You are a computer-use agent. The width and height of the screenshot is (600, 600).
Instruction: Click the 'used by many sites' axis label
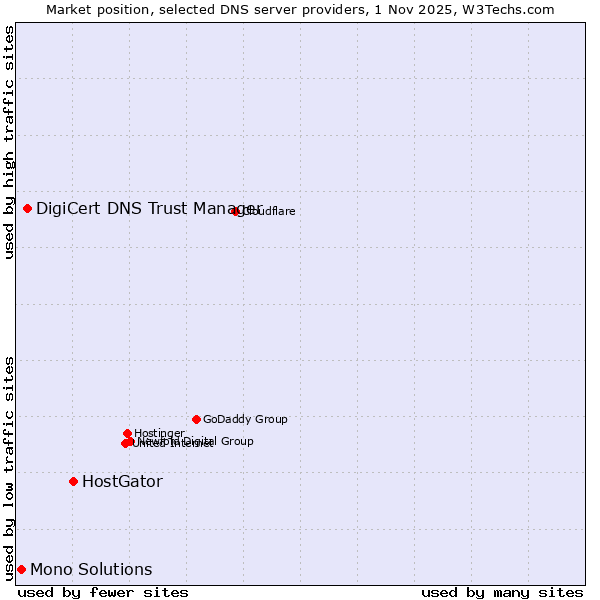pyautogui.click(x=502, y=592)
